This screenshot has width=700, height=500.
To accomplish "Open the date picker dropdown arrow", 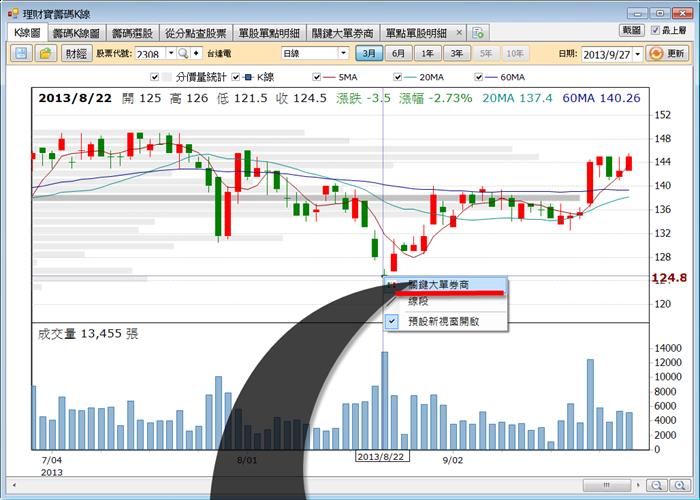I will click(638, 54).
